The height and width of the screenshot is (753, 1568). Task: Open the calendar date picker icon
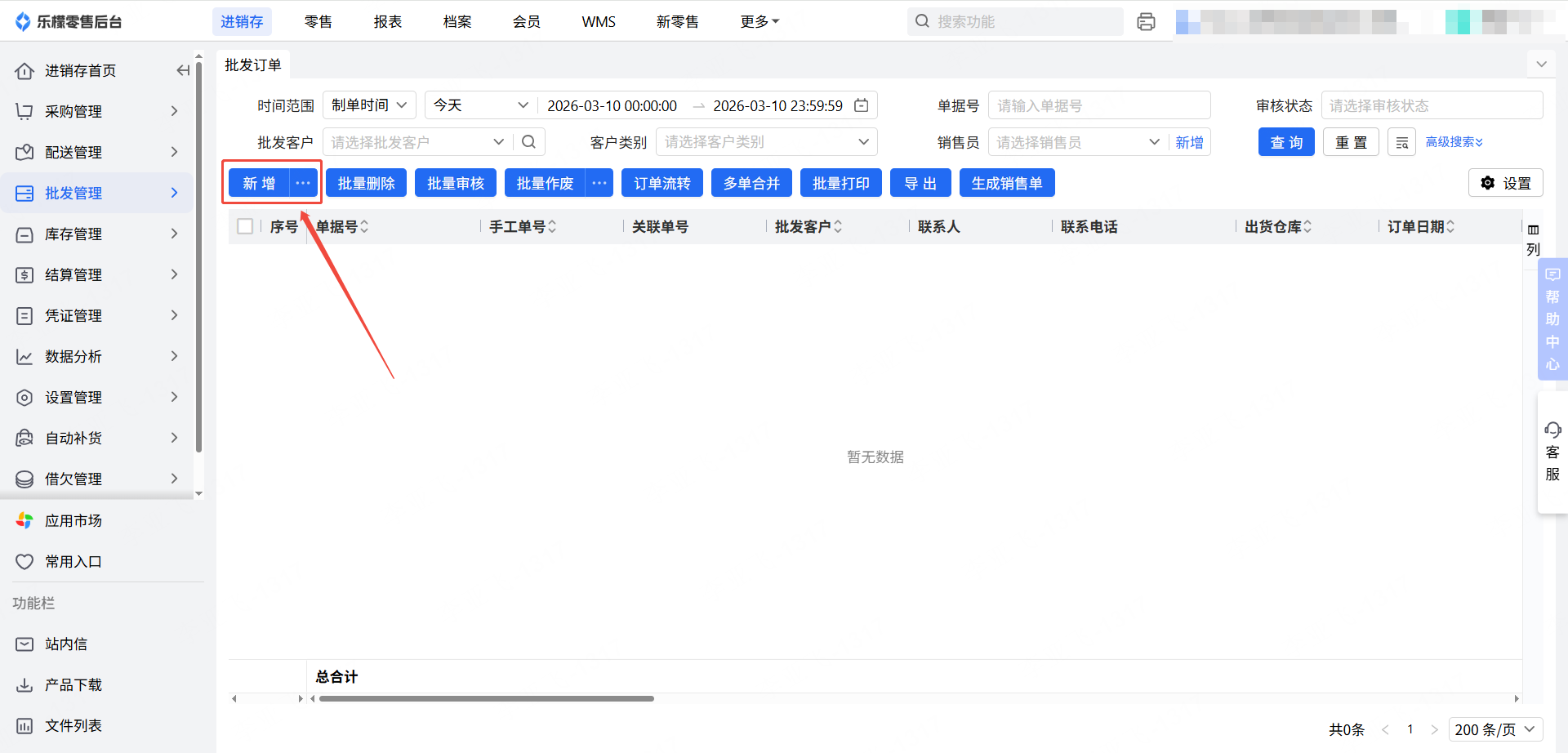861,105
